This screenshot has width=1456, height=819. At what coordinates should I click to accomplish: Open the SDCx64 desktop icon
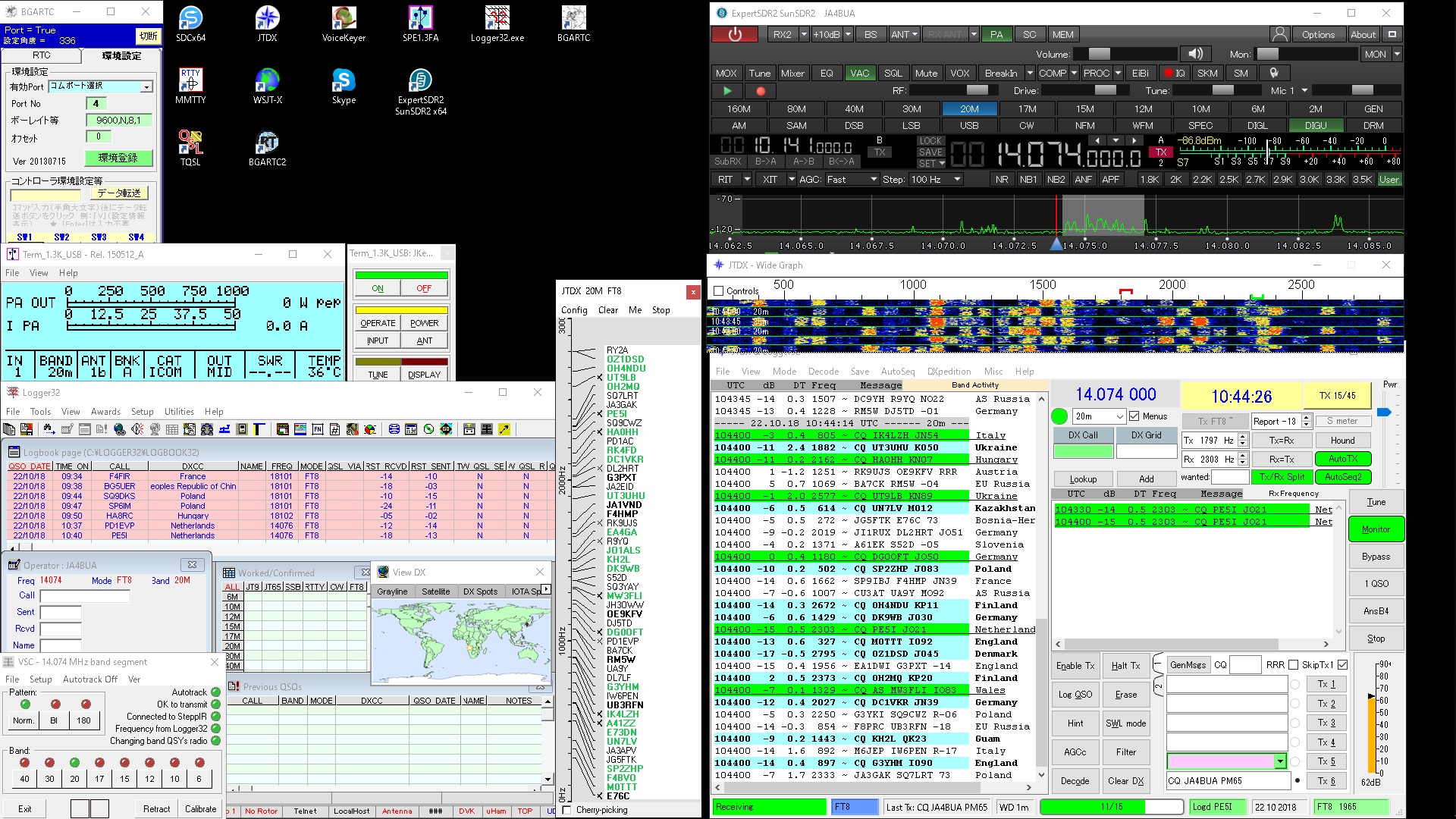coord(190,24)
